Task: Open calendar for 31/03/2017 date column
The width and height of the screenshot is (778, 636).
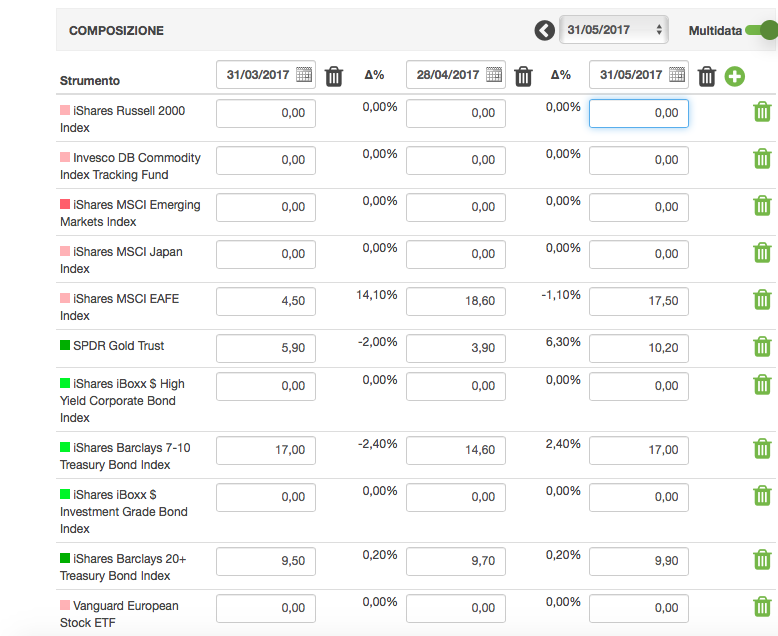Action: click(304, 74)
